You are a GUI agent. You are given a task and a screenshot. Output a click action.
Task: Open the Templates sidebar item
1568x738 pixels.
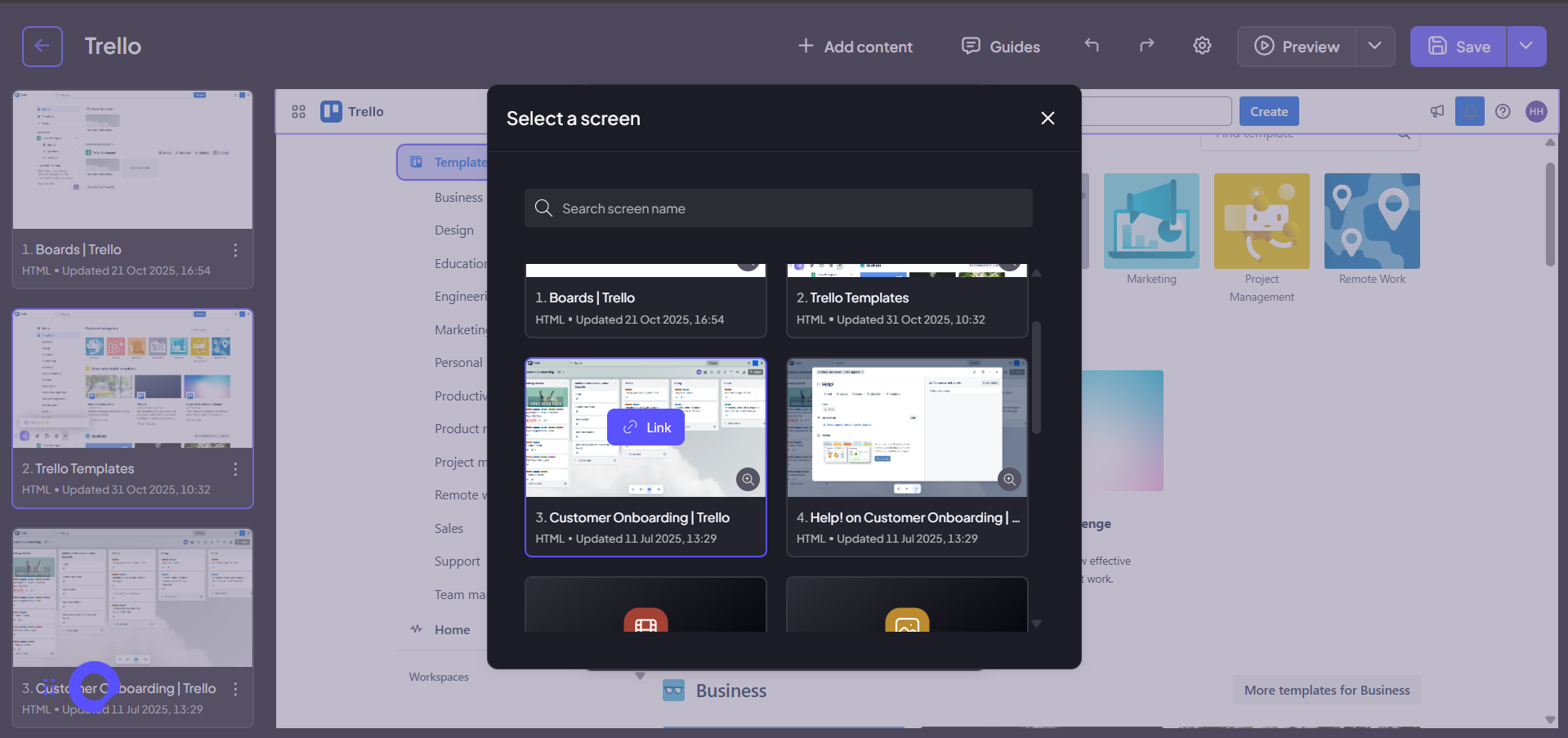coord(442,162)
